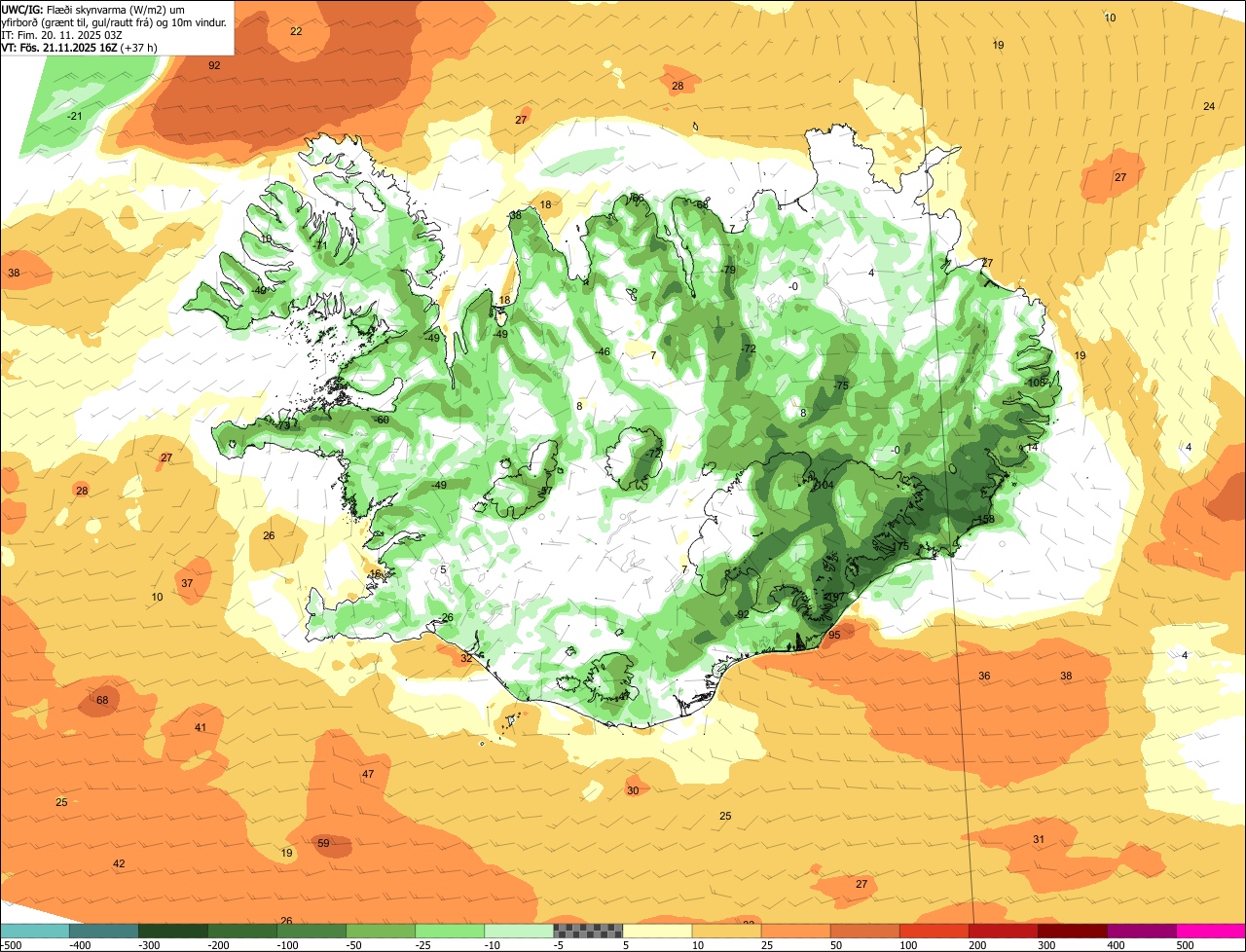
Task: Click the '-71' value in the Westfjords
Action: click(318, 245)
